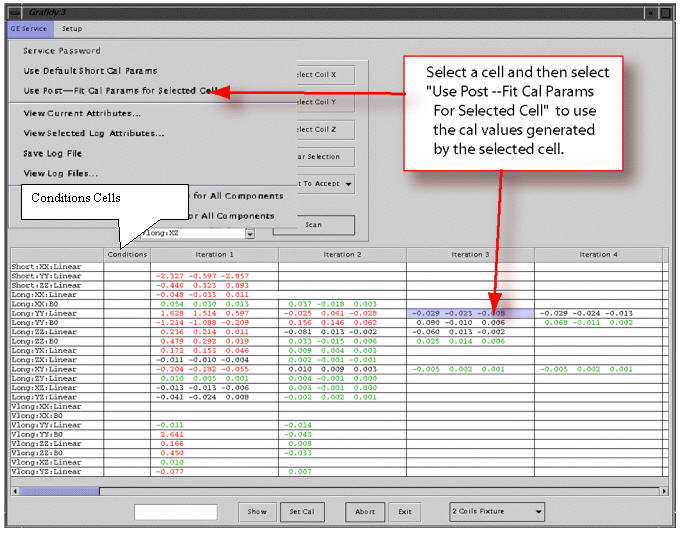Screen dimensions: 682x533
Task: Select highlighted Long:YY:Linear Iteration 3 cell
Action: coord(469,313)
